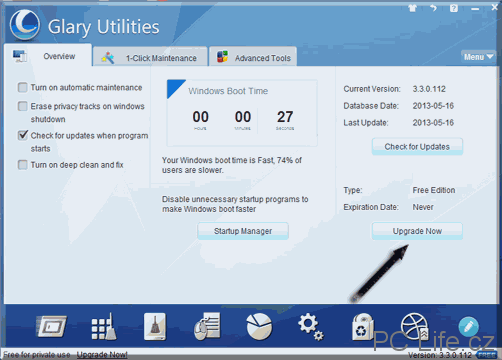
Task: Open the Disk Cleaner icon in bottom toolbar
Action: [x=51, y=326]
